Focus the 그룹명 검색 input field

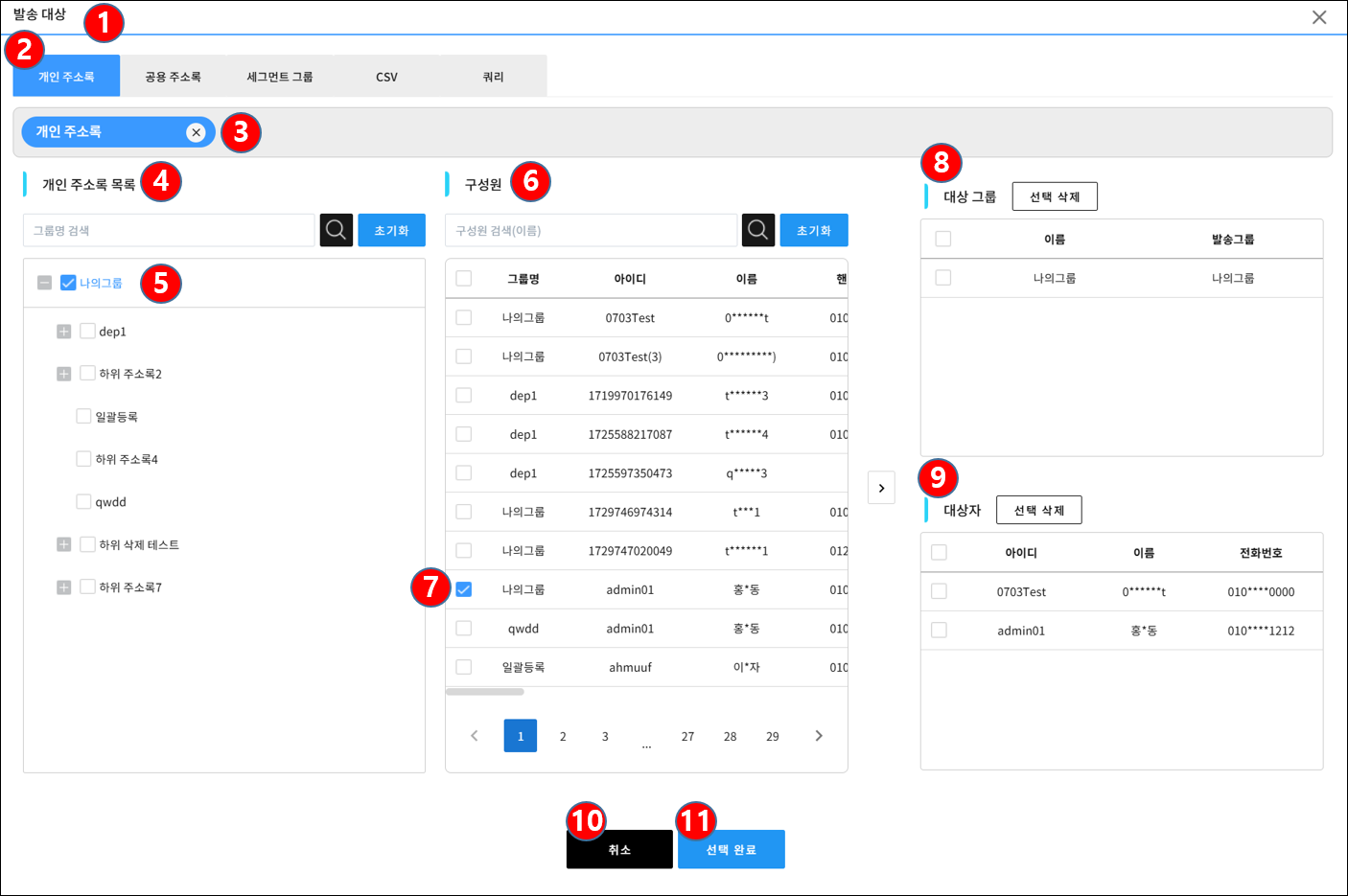click(170, 230)
